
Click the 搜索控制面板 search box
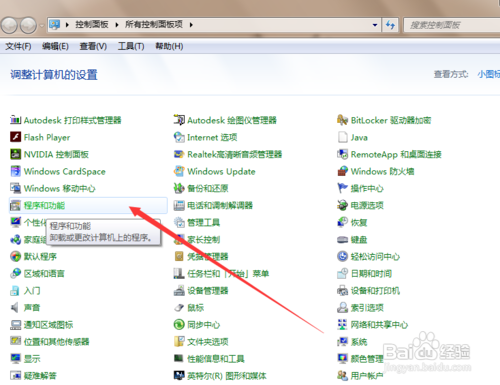pos(452,25)
